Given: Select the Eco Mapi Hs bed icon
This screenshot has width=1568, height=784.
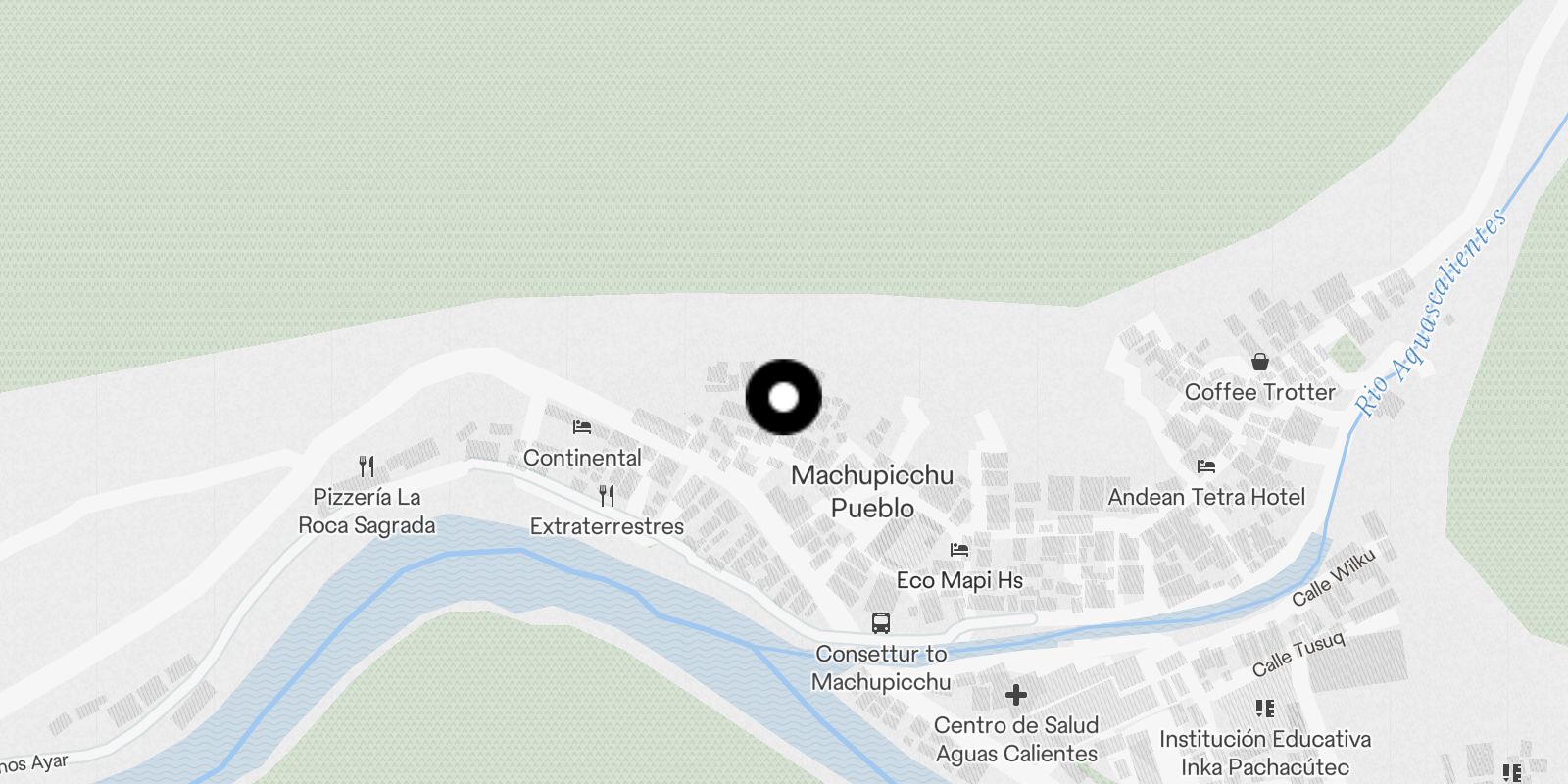Looking at the screenshot, I should [959, 550].
